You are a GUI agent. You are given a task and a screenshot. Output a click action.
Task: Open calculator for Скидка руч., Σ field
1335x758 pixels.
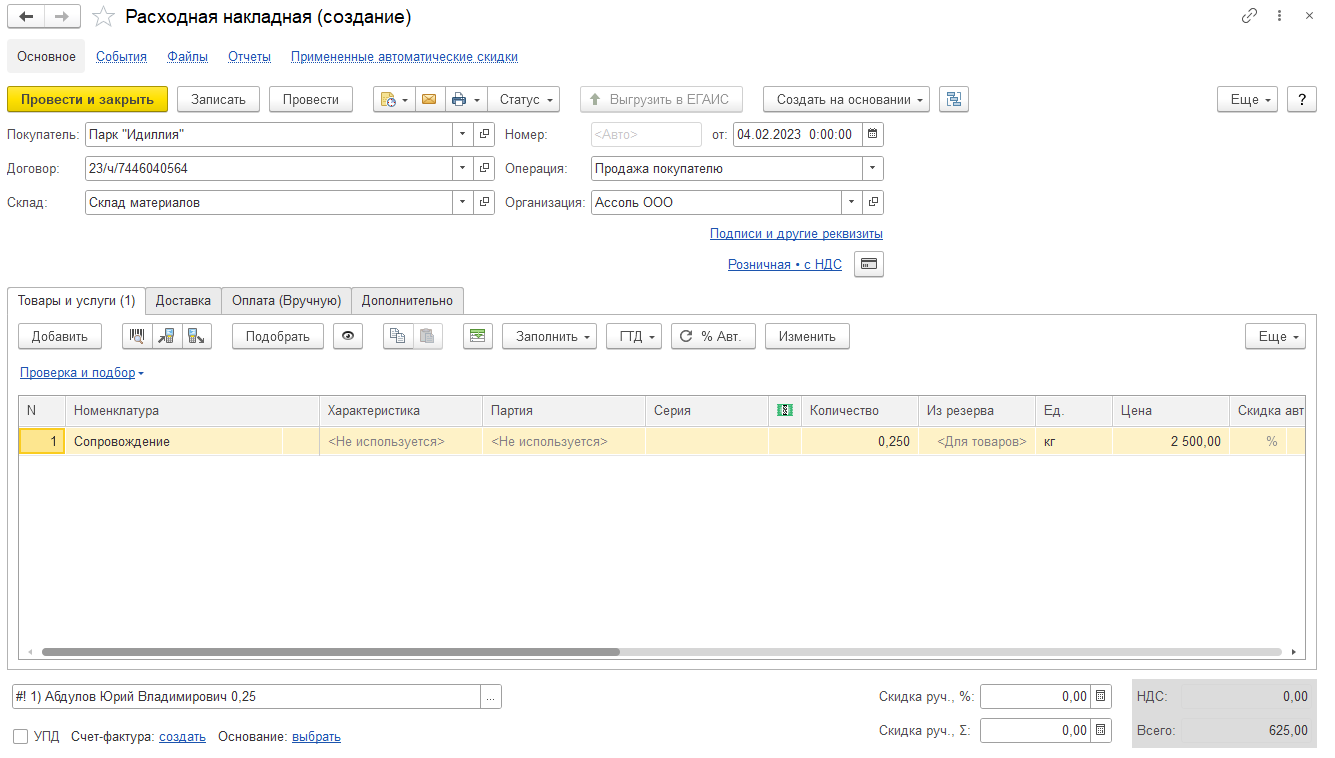coord(1100,730)
